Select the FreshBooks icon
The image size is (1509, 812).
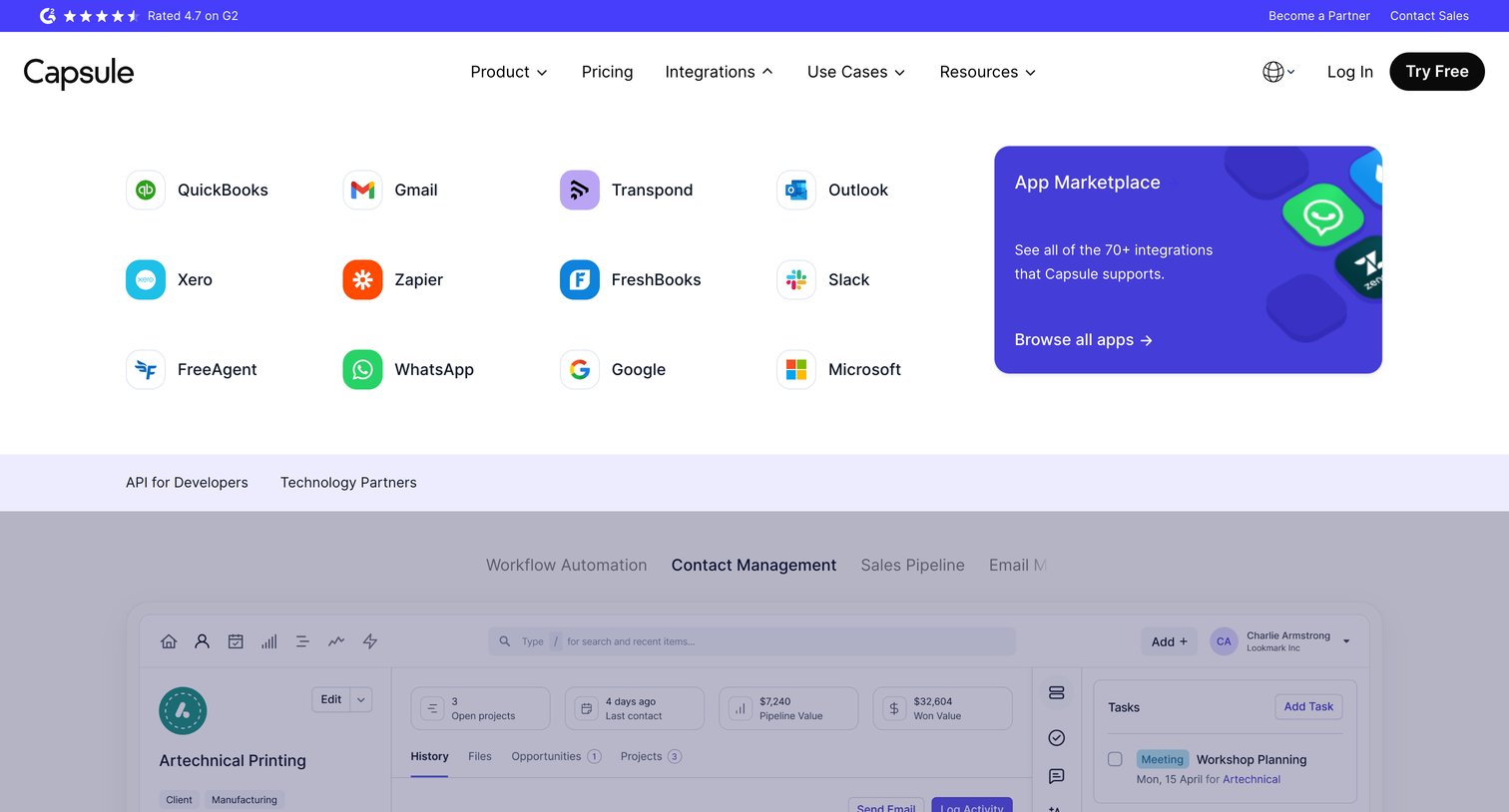(x=580, y=279)
